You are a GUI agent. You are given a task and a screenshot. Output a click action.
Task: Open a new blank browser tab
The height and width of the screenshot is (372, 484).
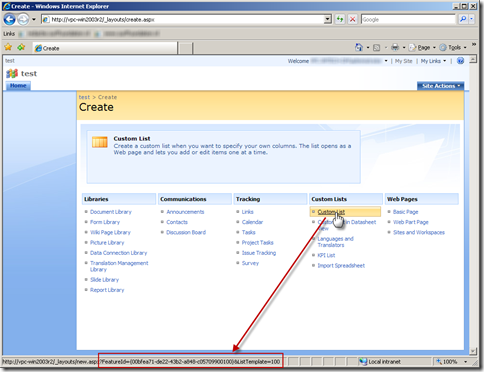pos(185,48)
